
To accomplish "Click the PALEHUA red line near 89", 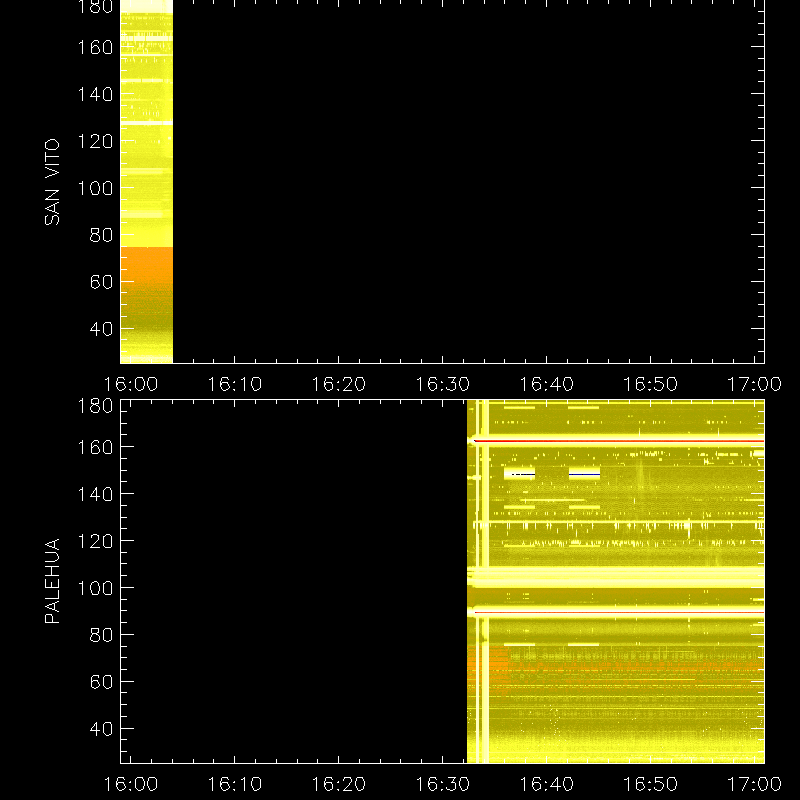I will coord(619,612).
